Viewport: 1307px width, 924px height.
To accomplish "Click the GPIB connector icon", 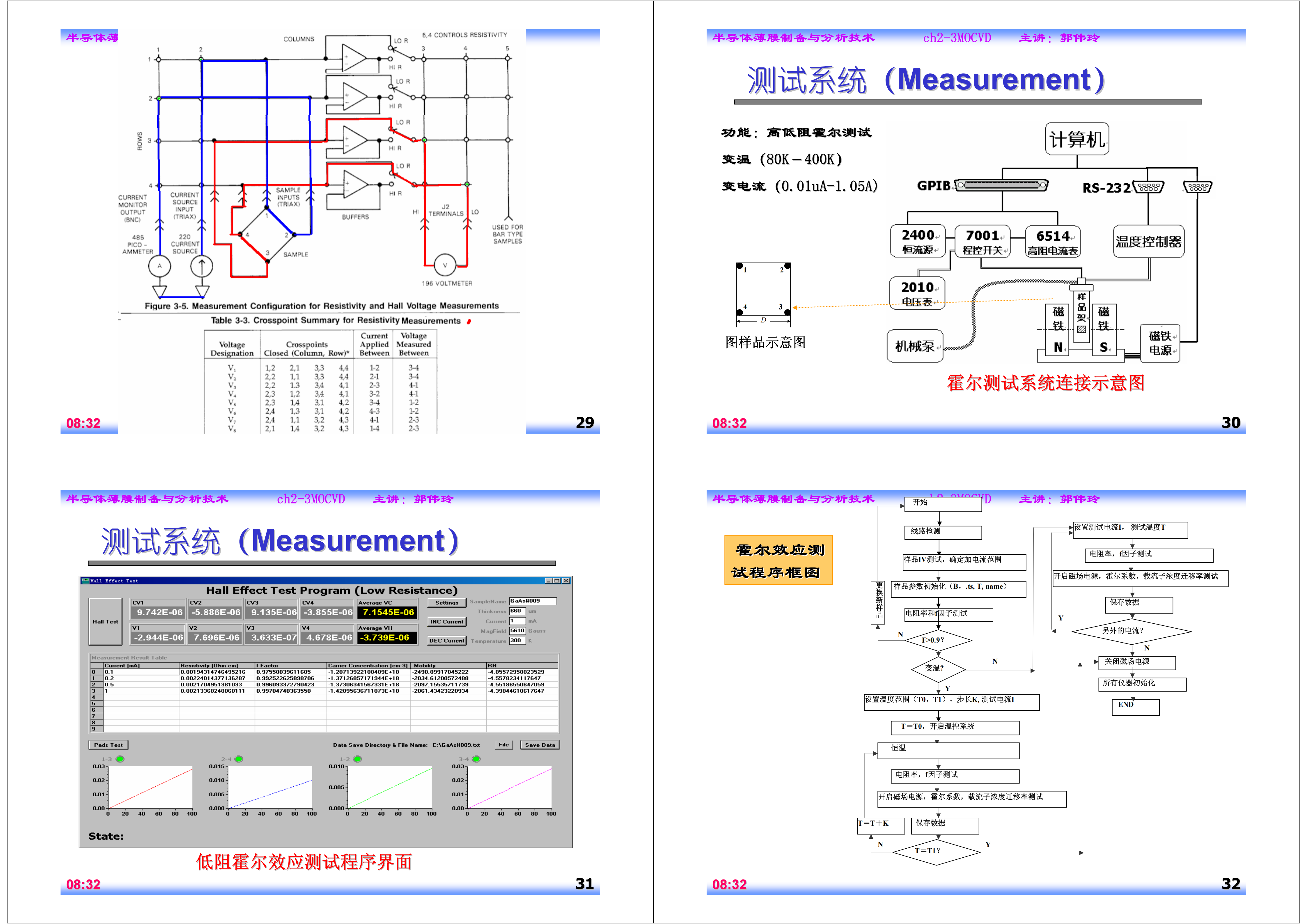I will (x=1001, y=186).
